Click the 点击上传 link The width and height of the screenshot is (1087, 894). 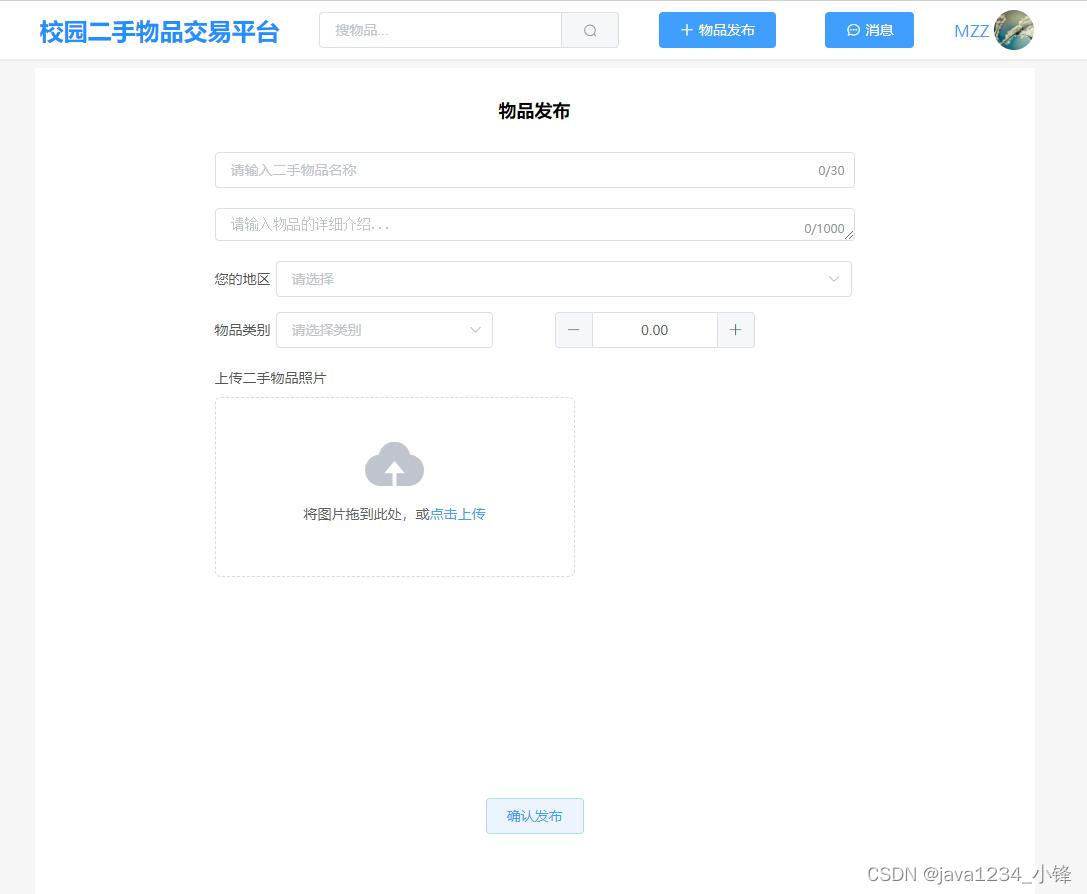pos(458,514)
